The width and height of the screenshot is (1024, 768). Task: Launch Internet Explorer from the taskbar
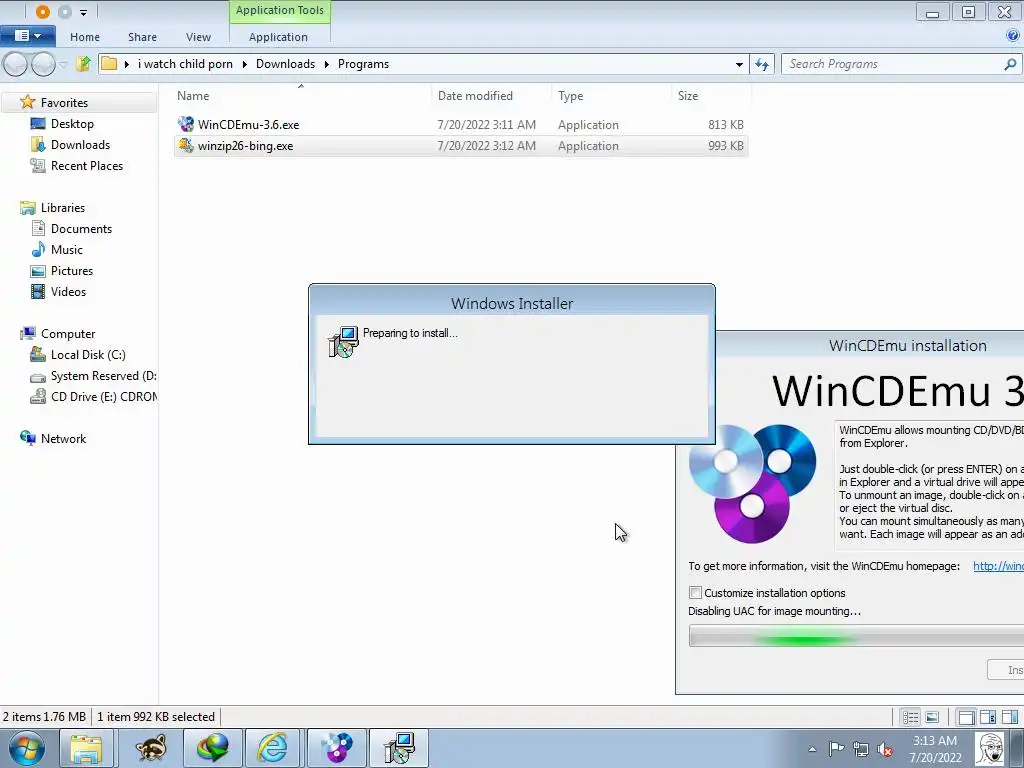272,748
